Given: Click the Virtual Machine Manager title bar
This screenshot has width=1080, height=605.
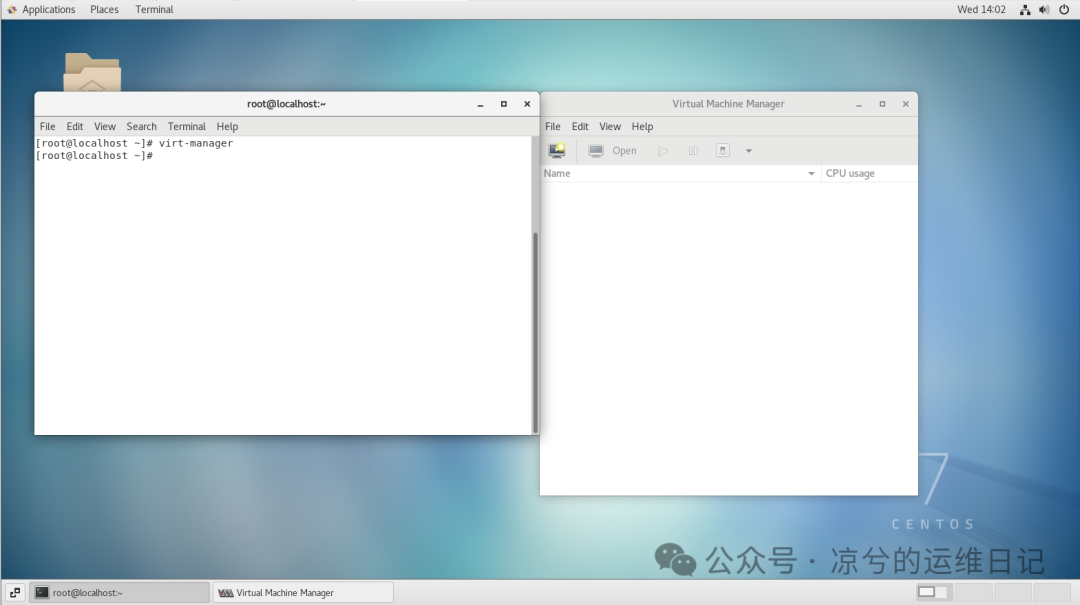Looking at the screenshot, I should click(x=728, y=104).
